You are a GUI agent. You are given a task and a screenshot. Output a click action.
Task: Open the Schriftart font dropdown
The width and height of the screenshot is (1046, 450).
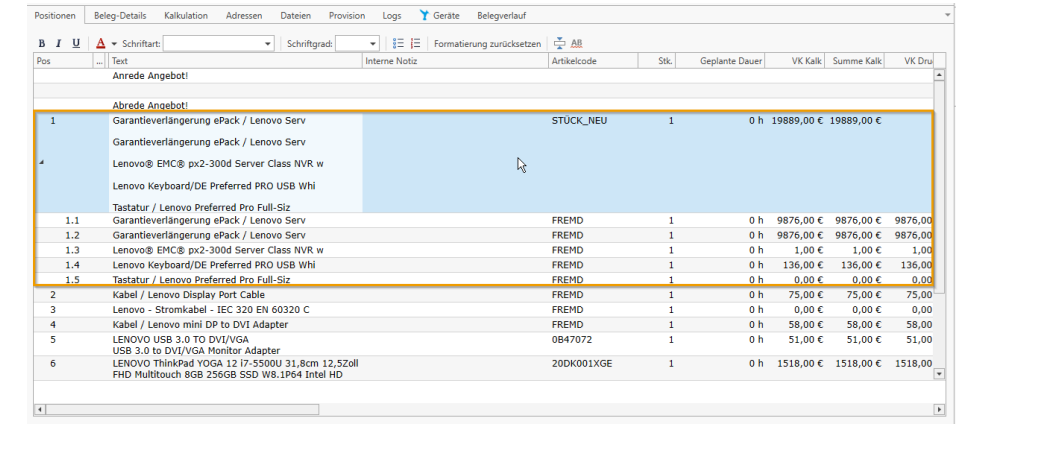(268, 44)
